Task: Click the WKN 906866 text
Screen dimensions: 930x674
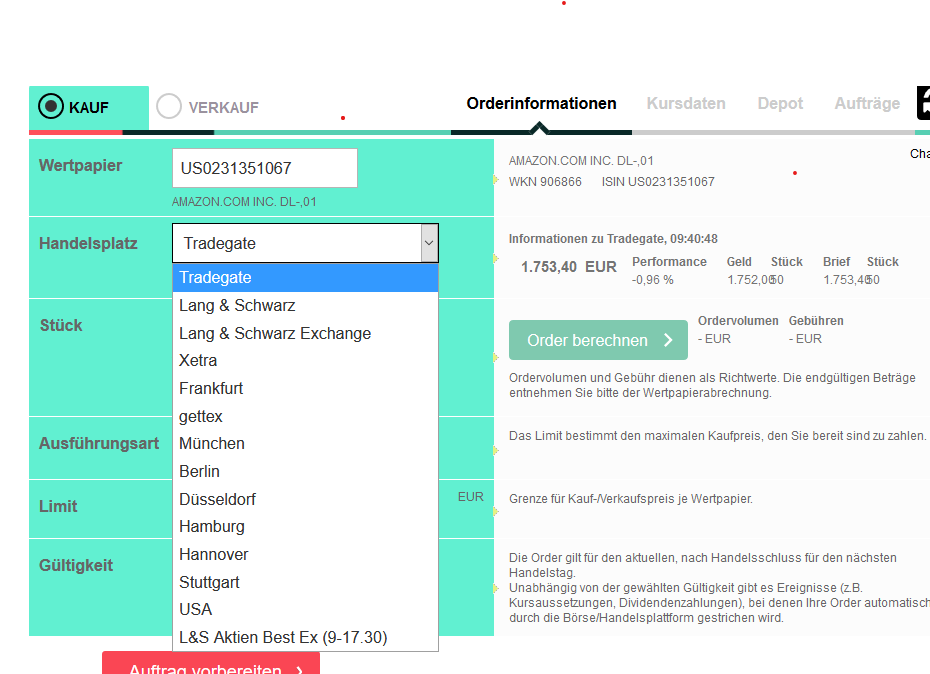Action: tap(545, 182)
